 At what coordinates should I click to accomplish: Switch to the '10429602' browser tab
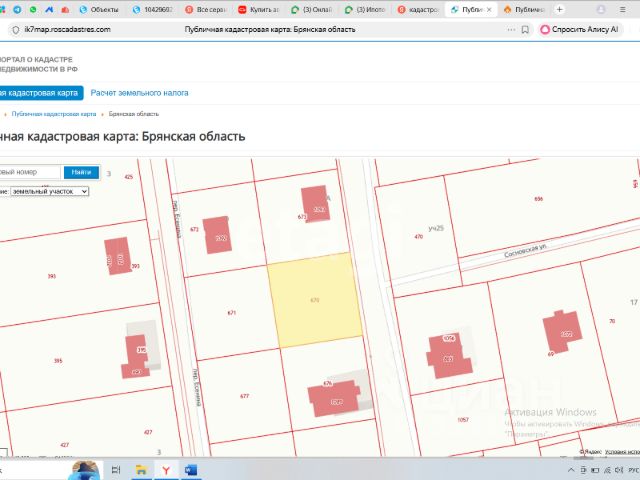153,9
